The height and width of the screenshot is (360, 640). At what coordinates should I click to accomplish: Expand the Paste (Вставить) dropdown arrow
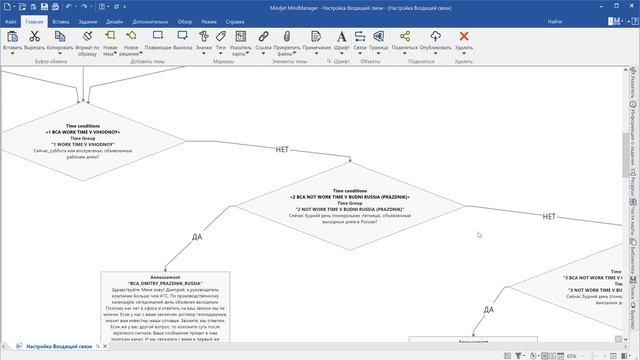tap(13, 53)
